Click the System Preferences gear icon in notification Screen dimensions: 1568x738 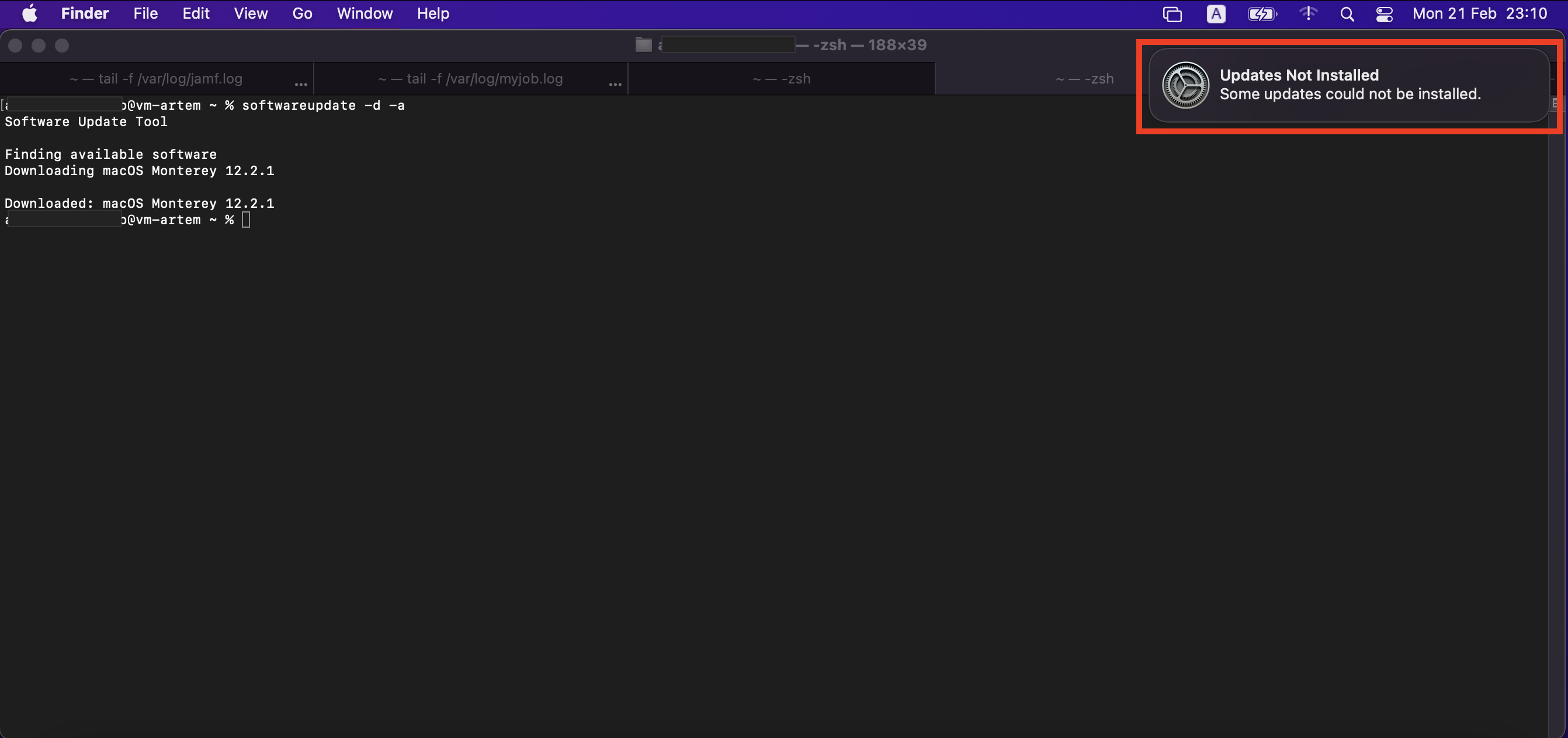(x=1185, y=85)
